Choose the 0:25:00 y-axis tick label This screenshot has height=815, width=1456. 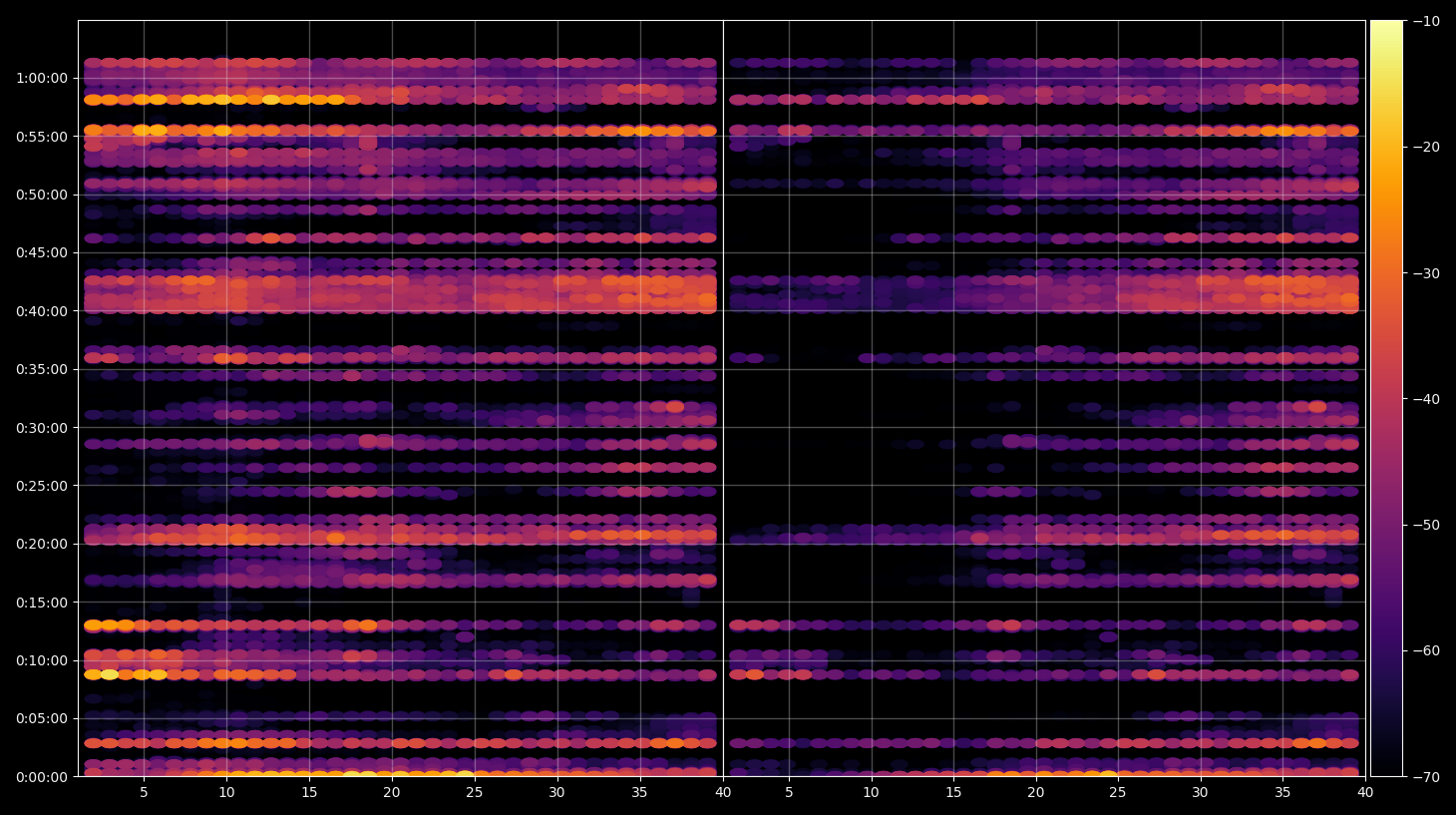42,486
